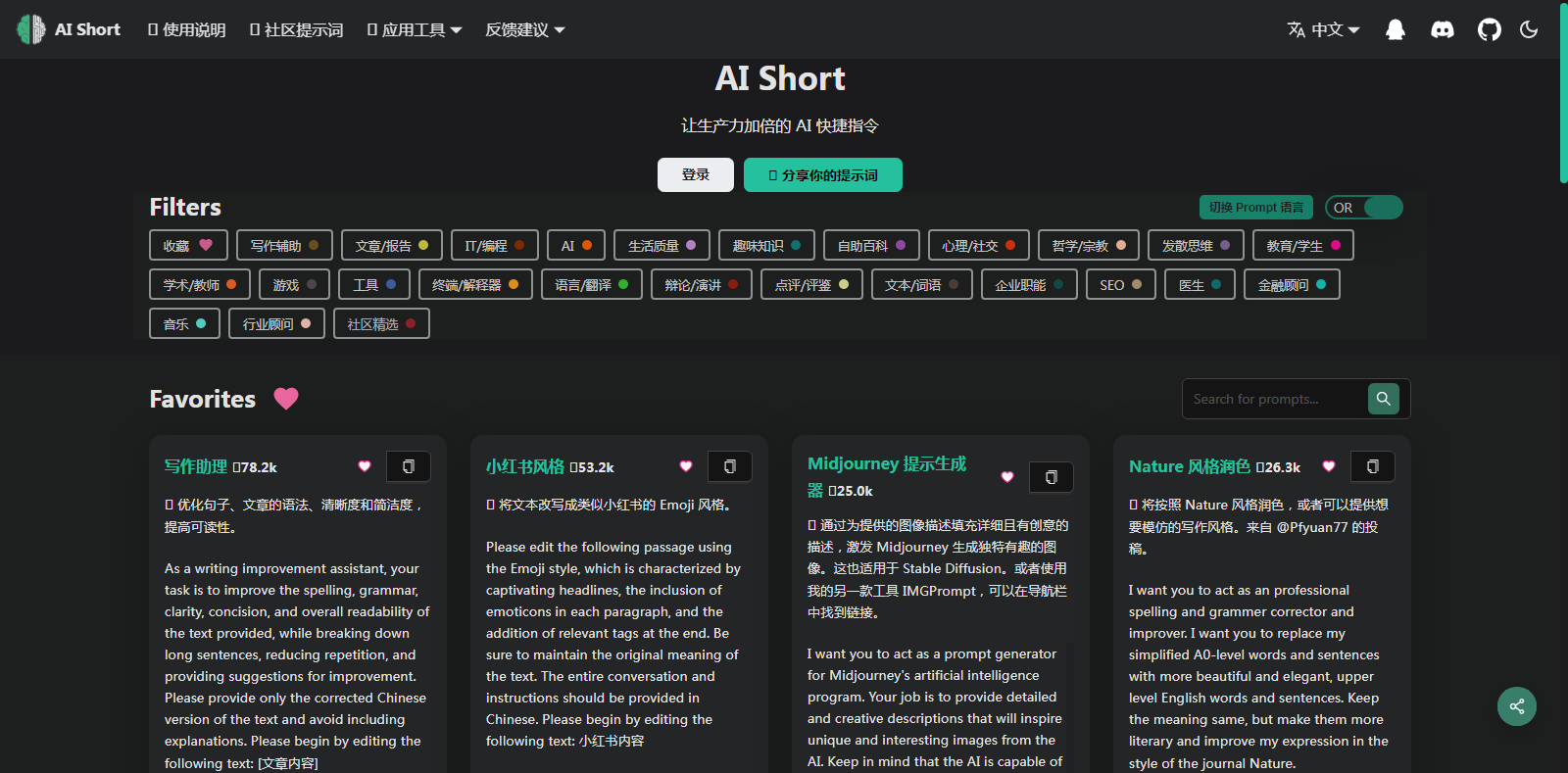
Task: Toggle the 教育/学生 filter tag
Action: [x=1303, y=245]
